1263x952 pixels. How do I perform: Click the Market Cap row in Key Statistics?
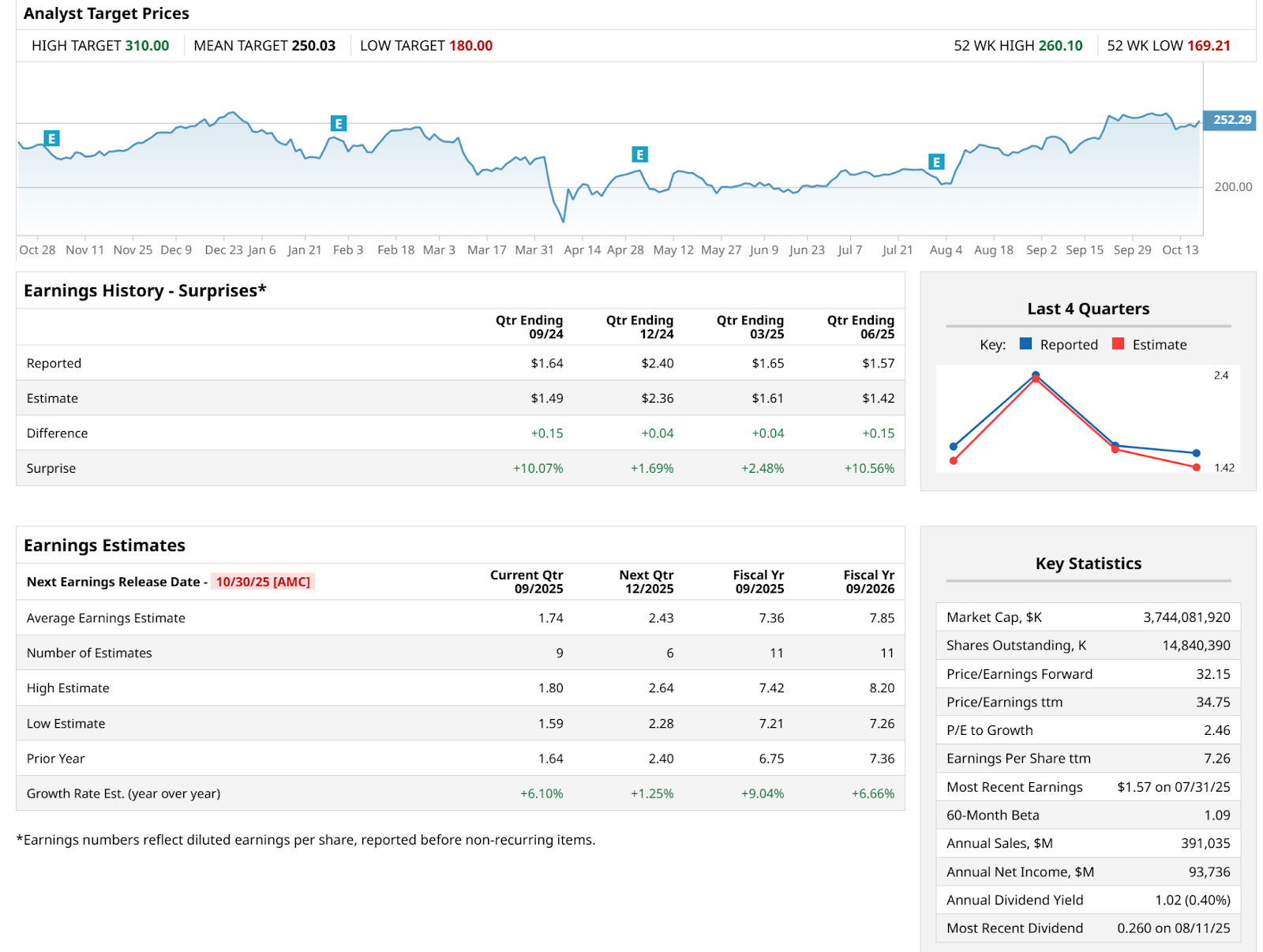point(1088,617)
